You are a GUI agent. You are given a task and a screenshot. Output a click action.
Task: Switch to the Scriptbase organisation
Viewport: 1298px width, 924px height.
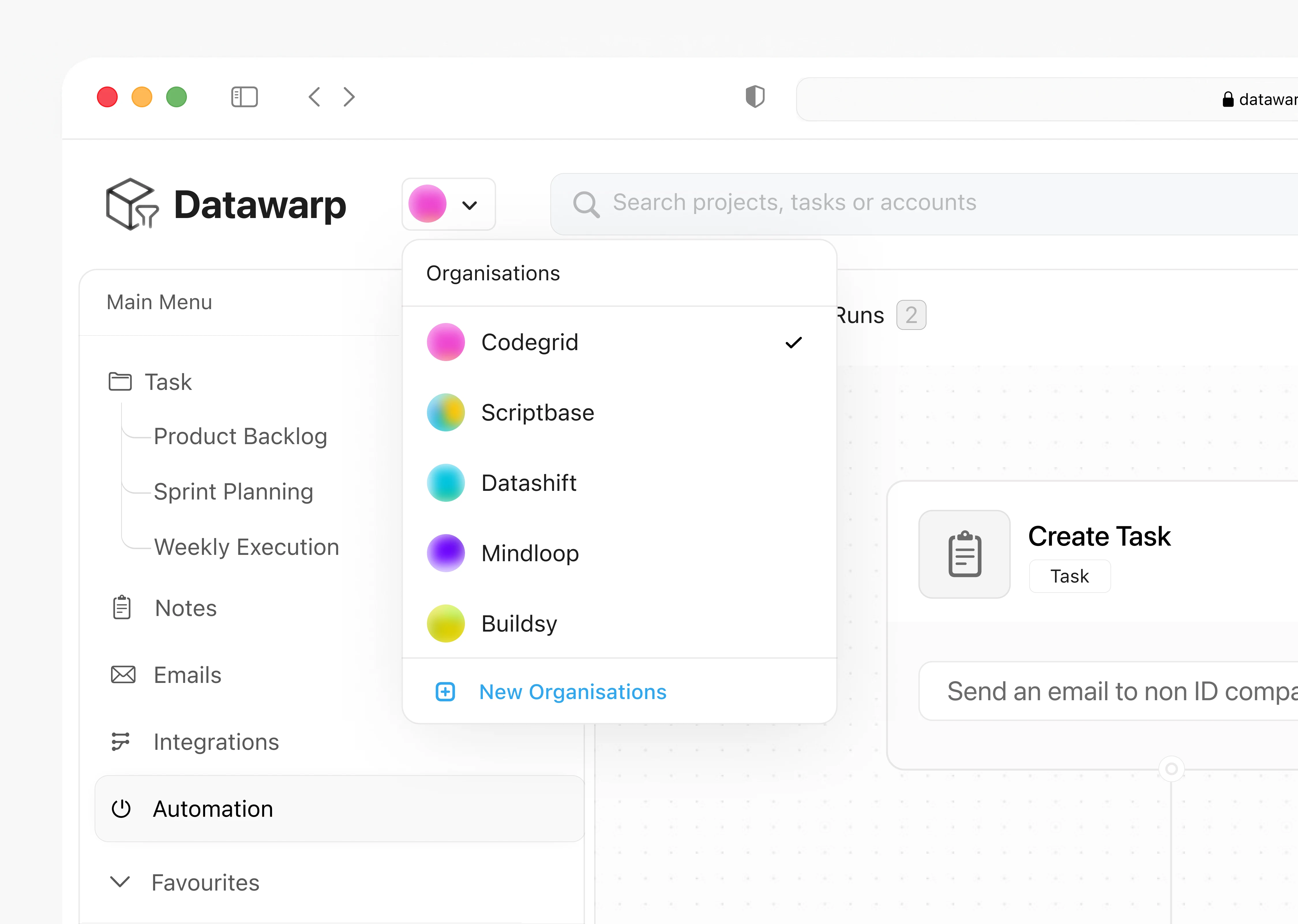537,412
